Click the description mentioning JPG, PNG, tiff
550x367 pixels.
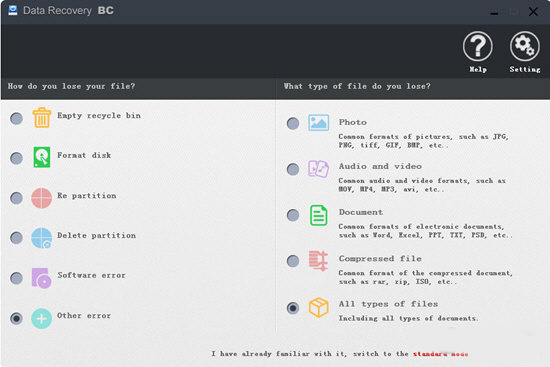(423, 141)
